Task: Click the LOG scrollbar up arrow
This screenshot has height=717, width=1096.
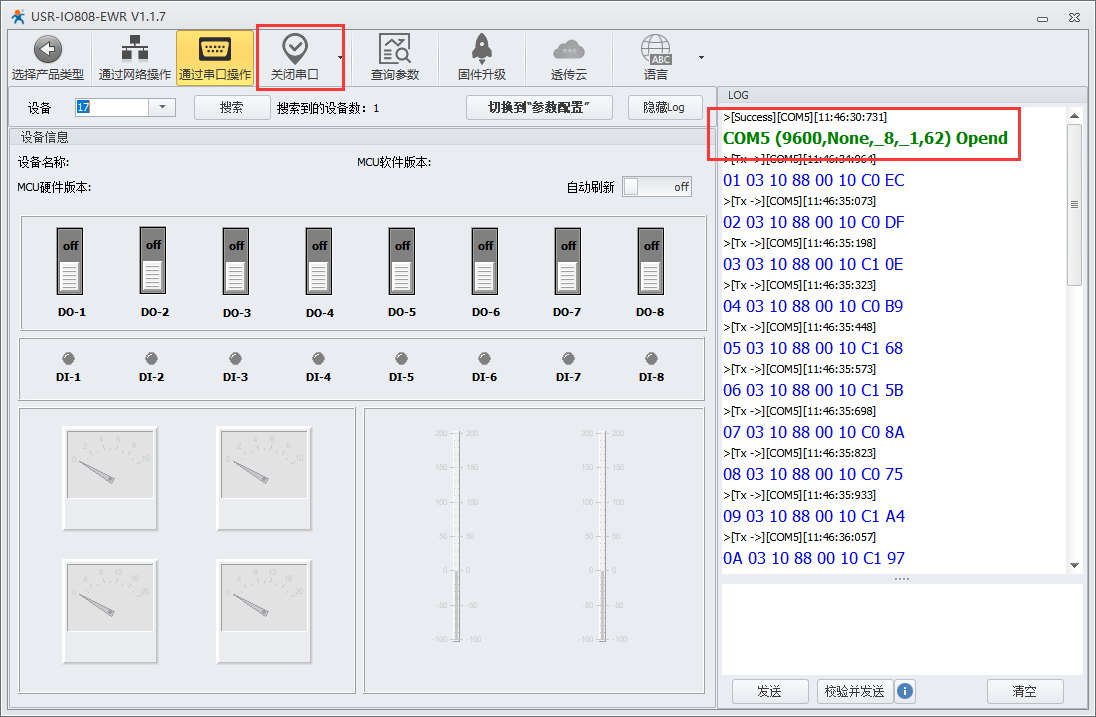Action: (x=1075, y=115)
